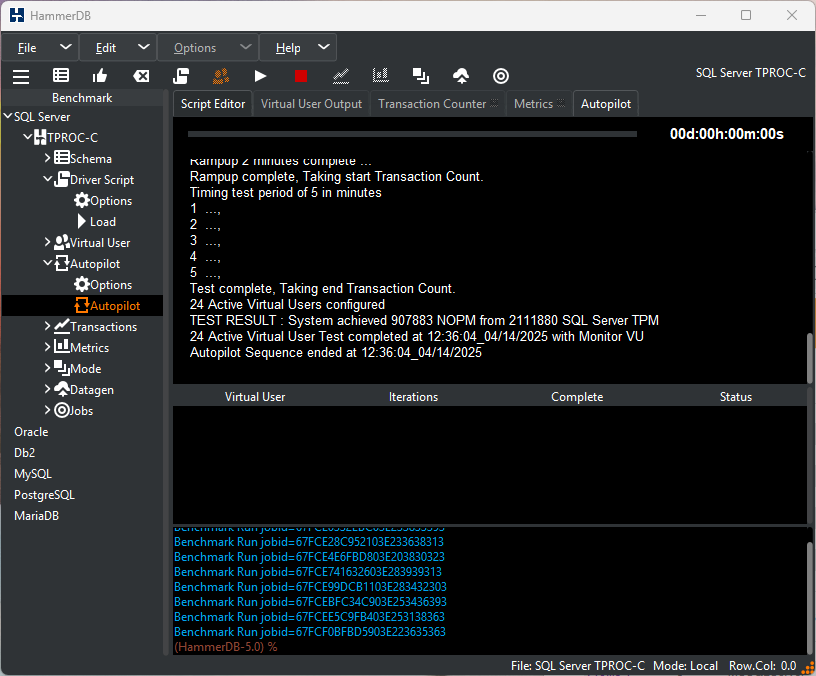The height and width of the screenshot is (676, 816).
Task: Click the Status column header
Action: click(735, 397)
